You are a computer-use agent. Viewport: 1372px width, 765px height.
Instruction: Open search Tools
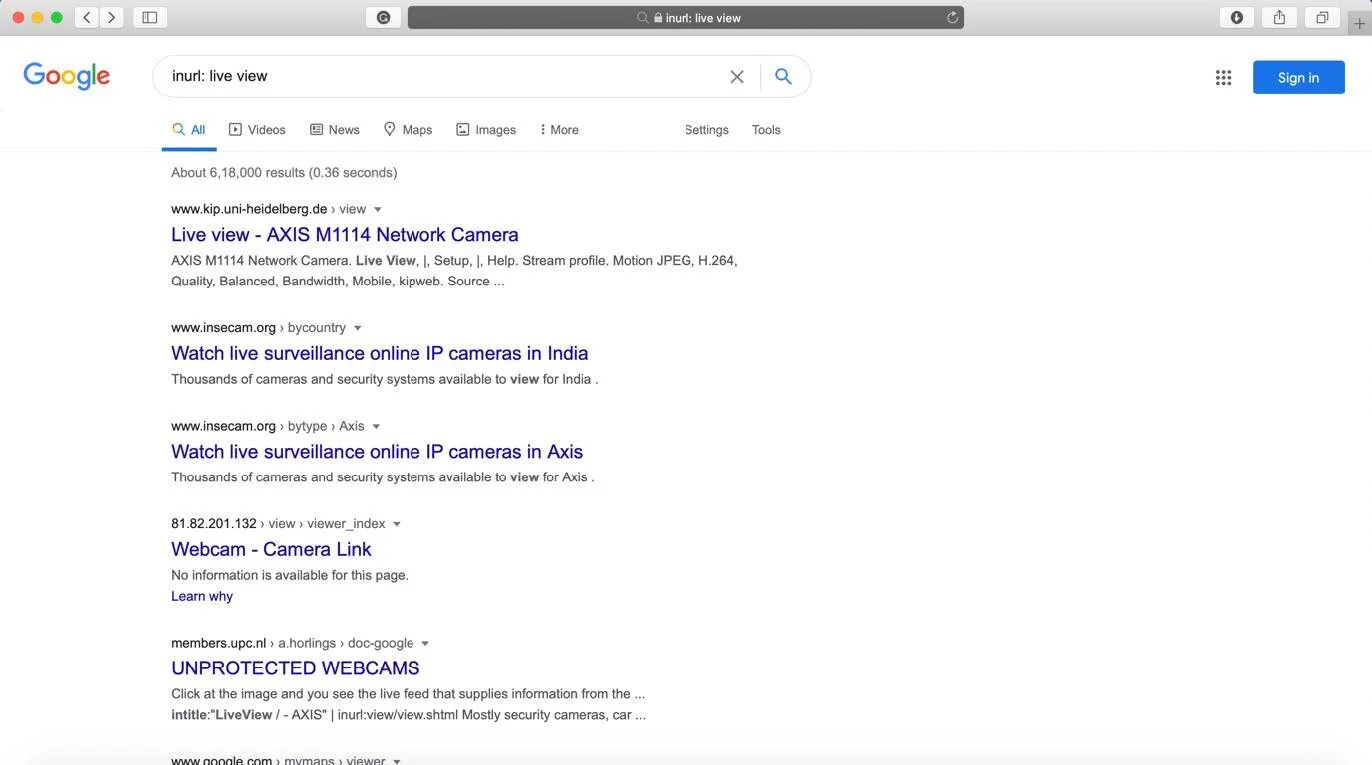pos(766,130)
